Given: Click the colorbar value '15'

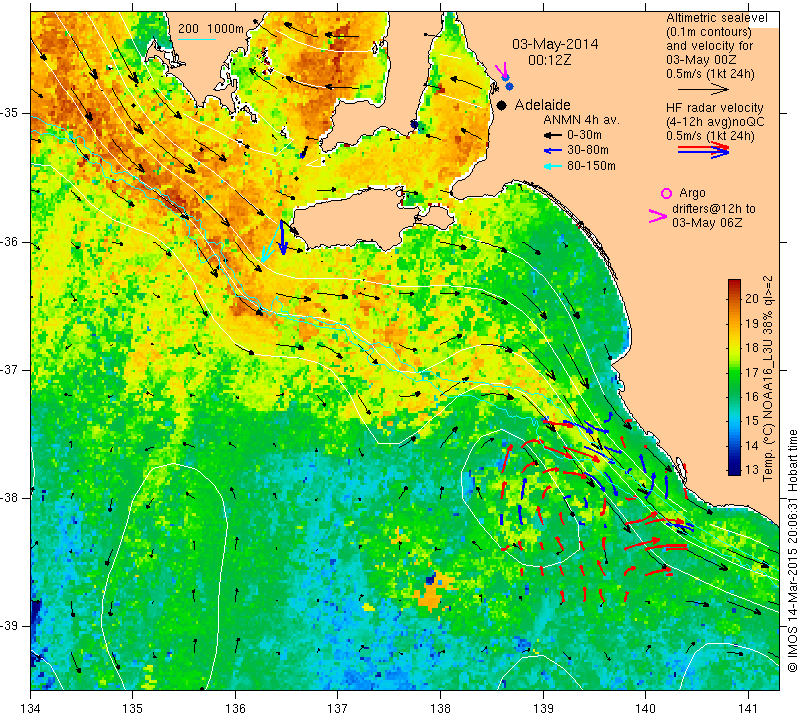Looking at the screenshot, I should (x=752, y=421).
